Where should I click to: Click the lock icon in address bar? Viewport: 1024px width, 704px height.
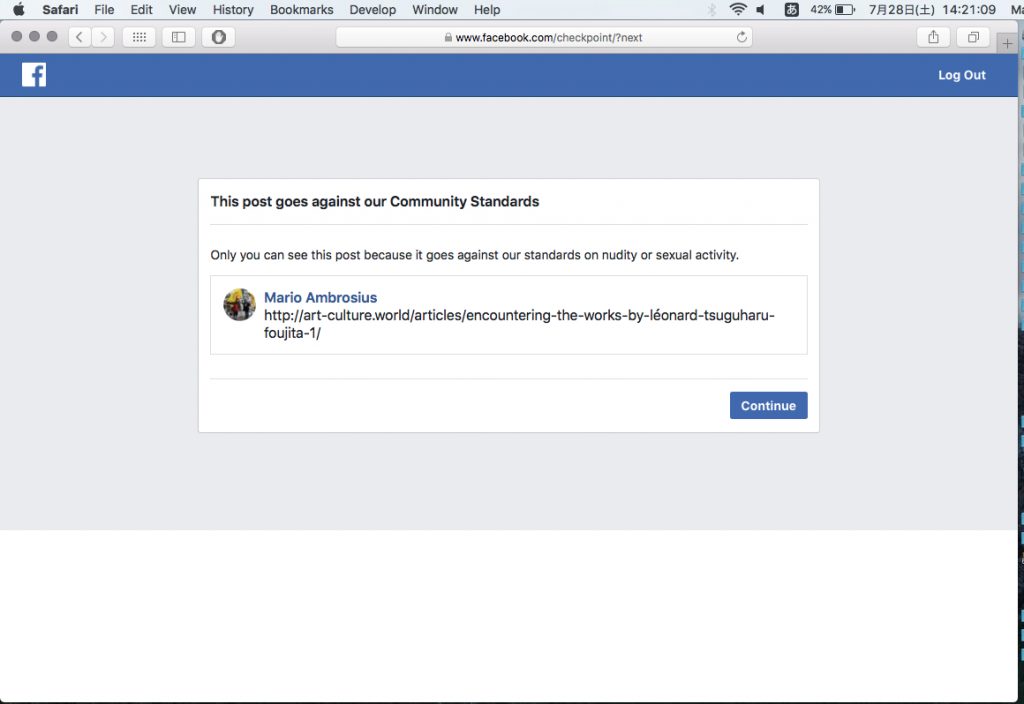click(448, 37)
